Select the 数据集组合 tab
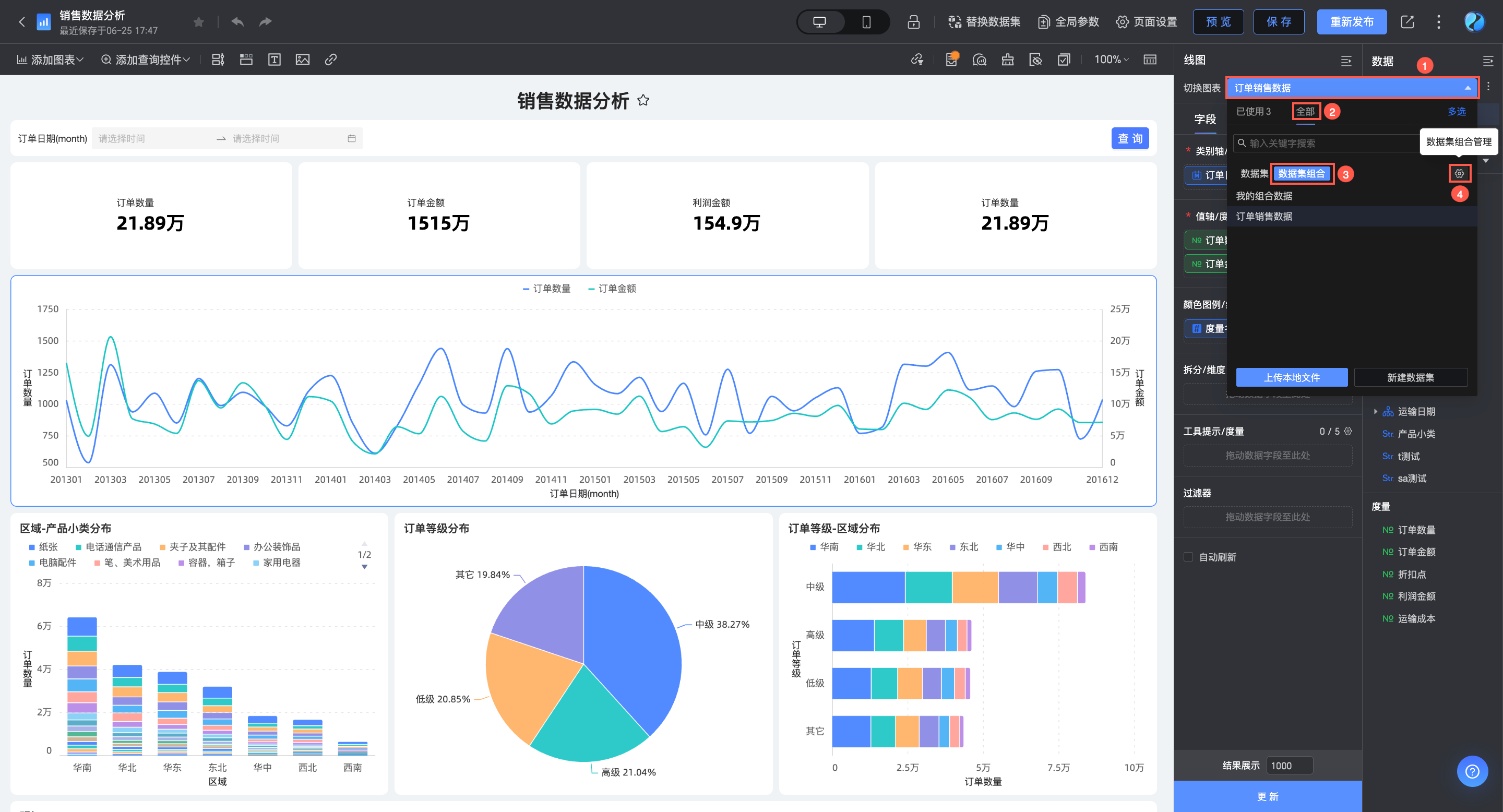The image size is (1503, 812). click(1302, 173)
